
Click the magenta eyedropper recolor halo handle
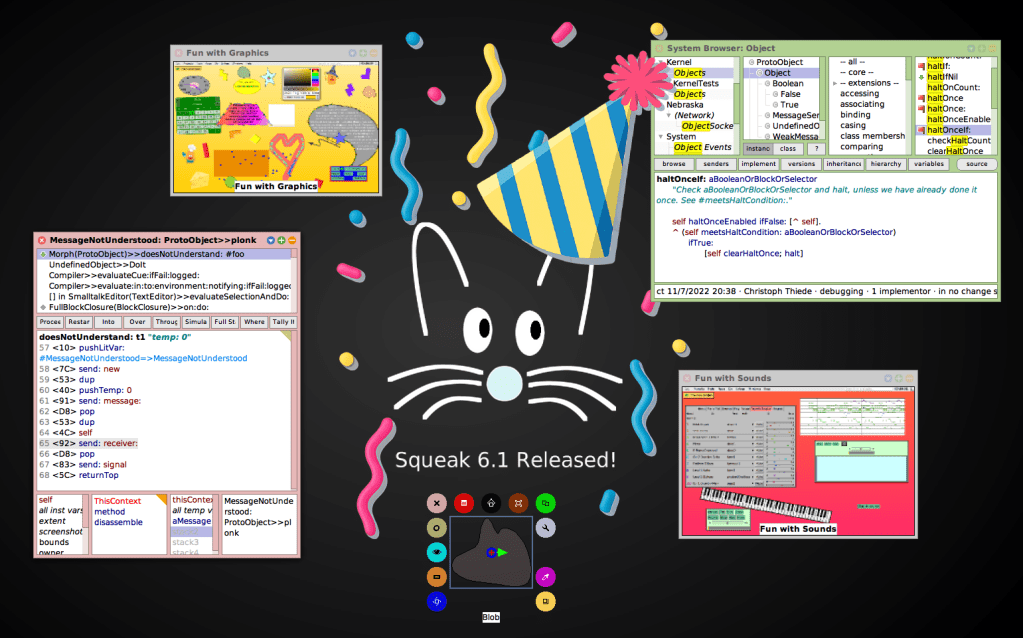click(545, 577)
